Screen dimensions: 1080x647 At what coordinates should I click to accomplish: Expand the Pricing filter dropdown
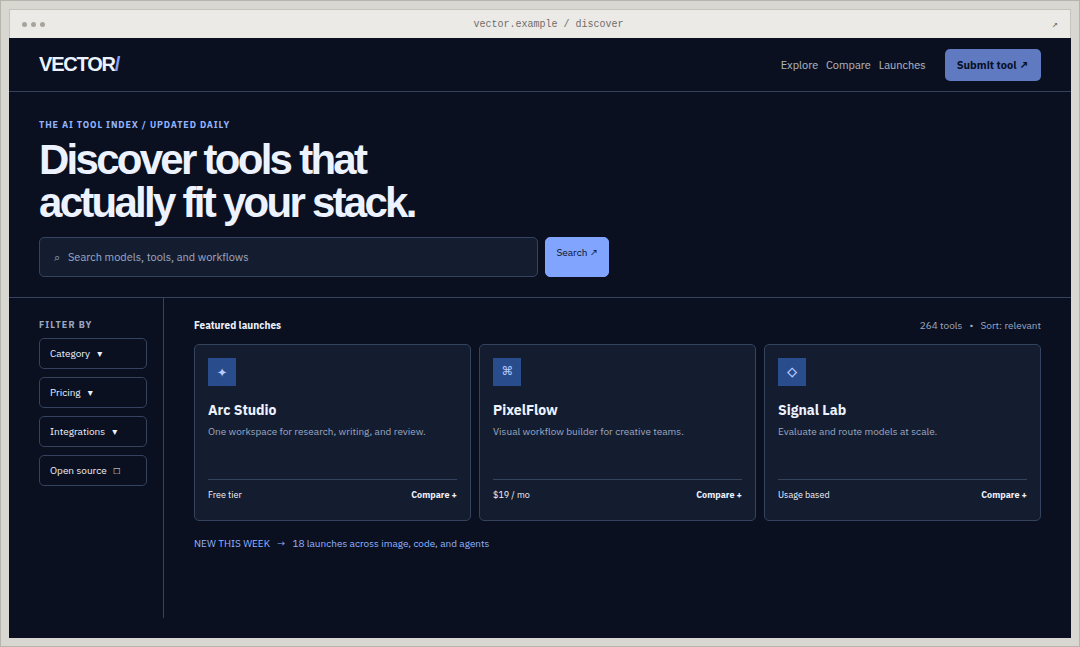coord(93,393)
